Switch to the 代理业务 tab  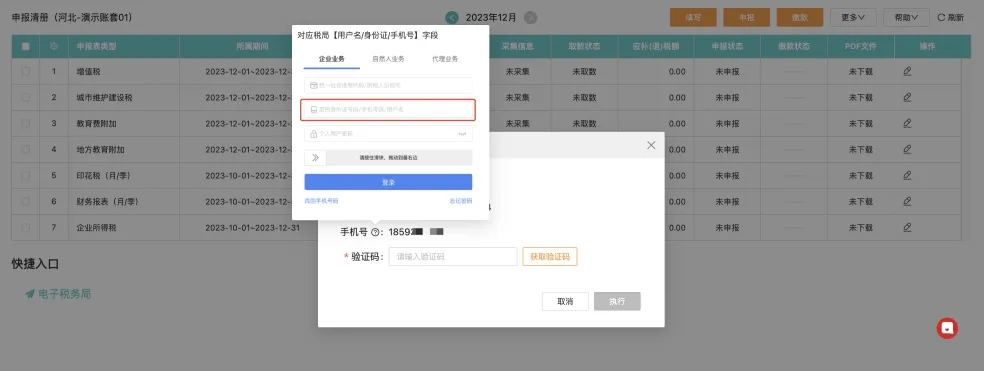pyautogui.click(x=445, y=59)
